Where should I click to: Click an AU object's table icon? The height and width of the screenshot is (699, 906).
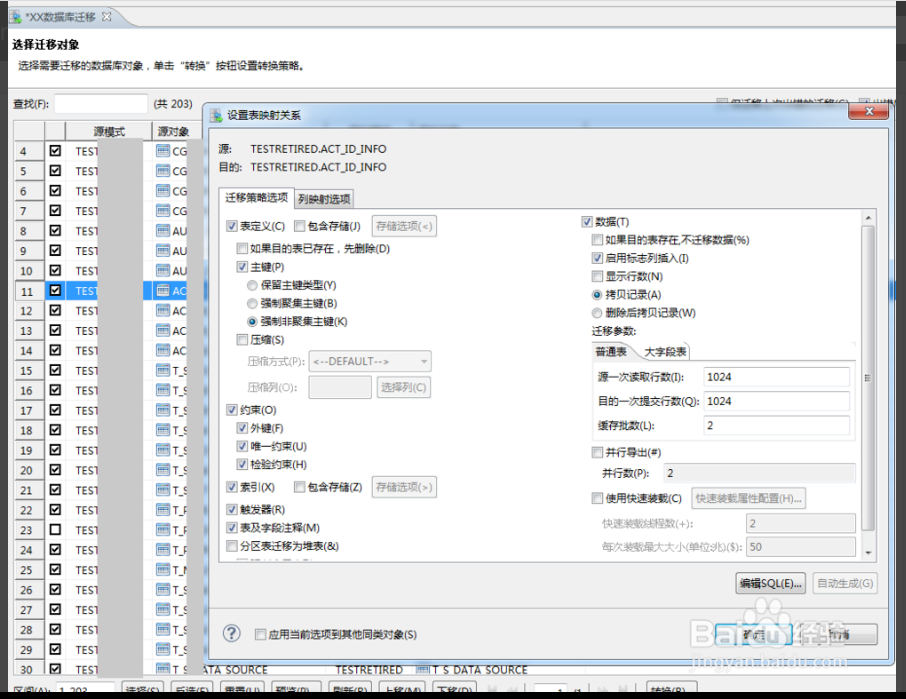click(164, 230)
